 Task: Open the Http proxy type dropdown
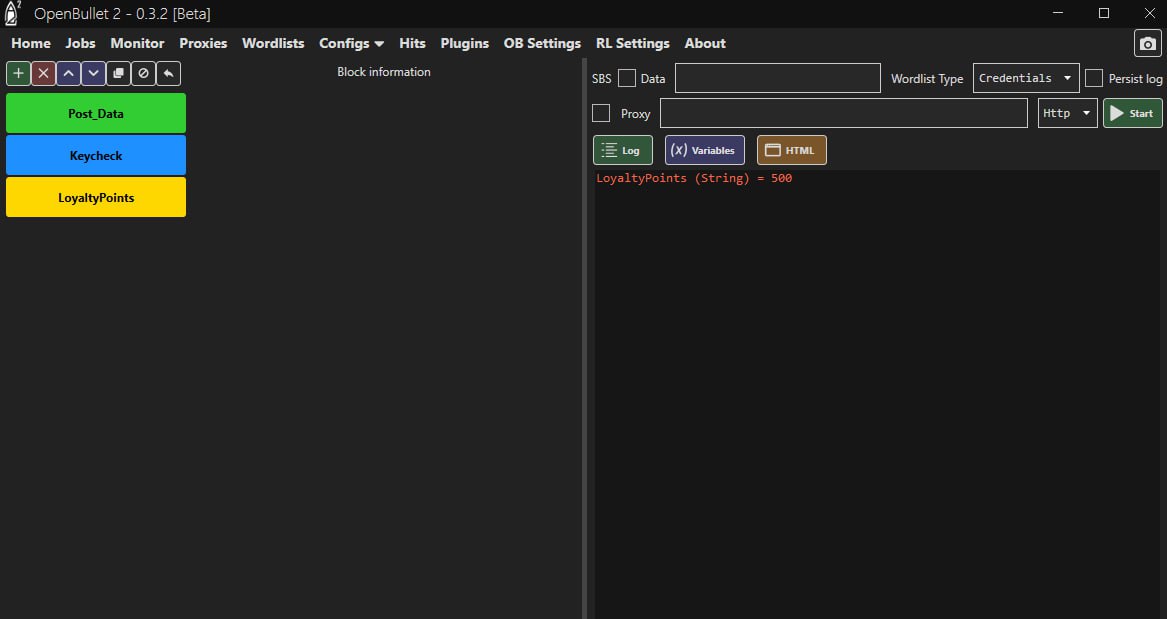tap(1067, 113)
